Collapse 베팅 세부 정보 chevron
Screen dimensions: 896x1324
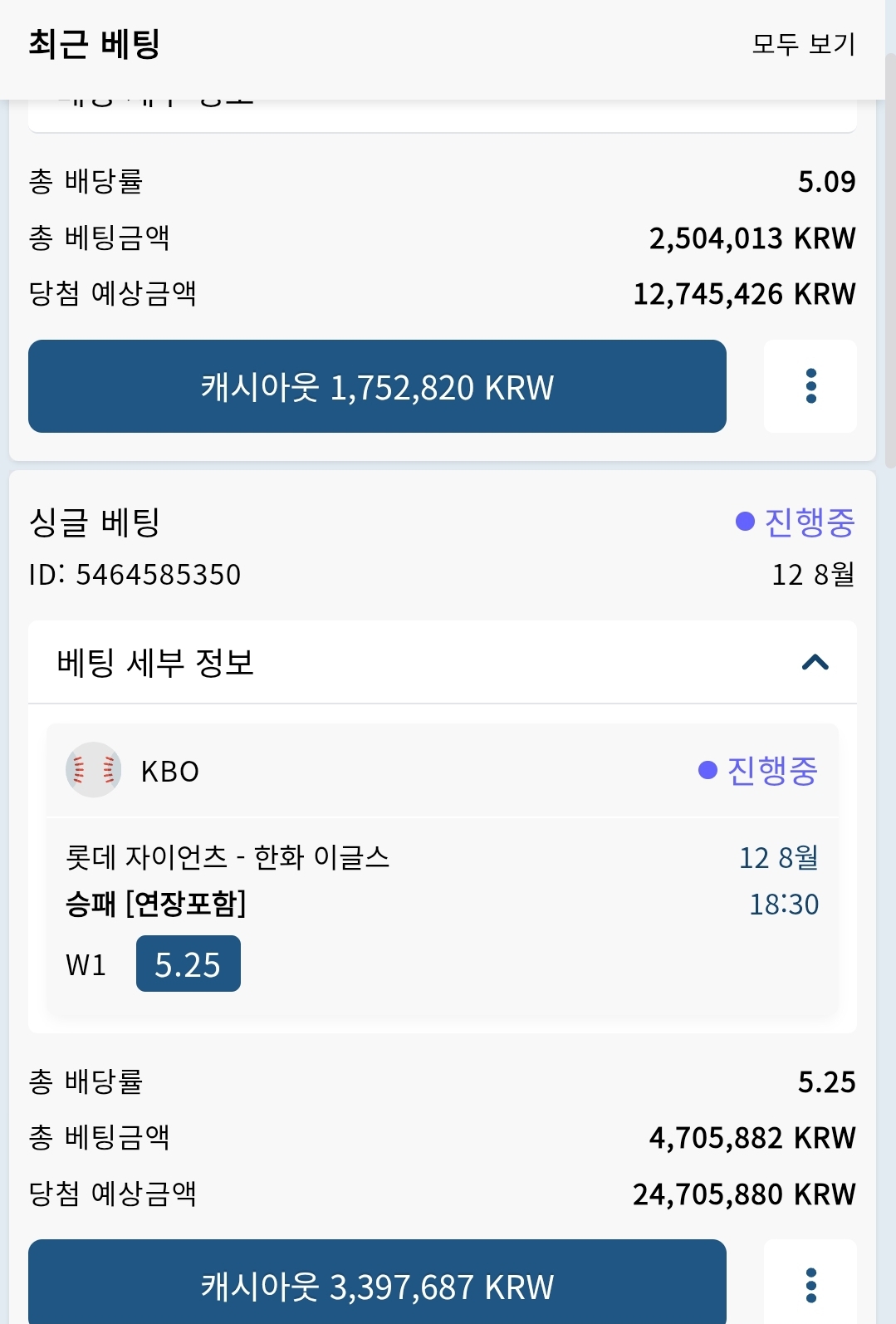pyautogui.click(x=815, y=663)
